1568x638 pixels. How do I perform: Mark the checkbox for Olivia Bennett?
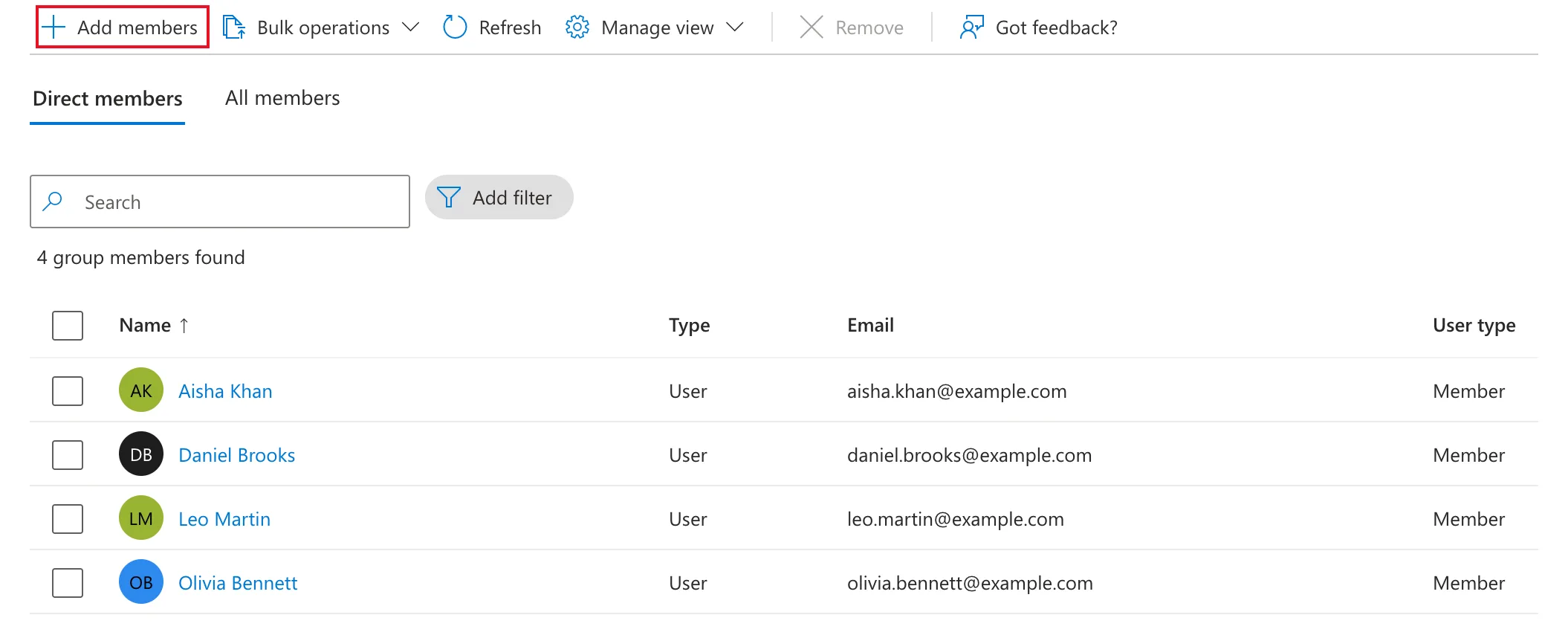68,582
